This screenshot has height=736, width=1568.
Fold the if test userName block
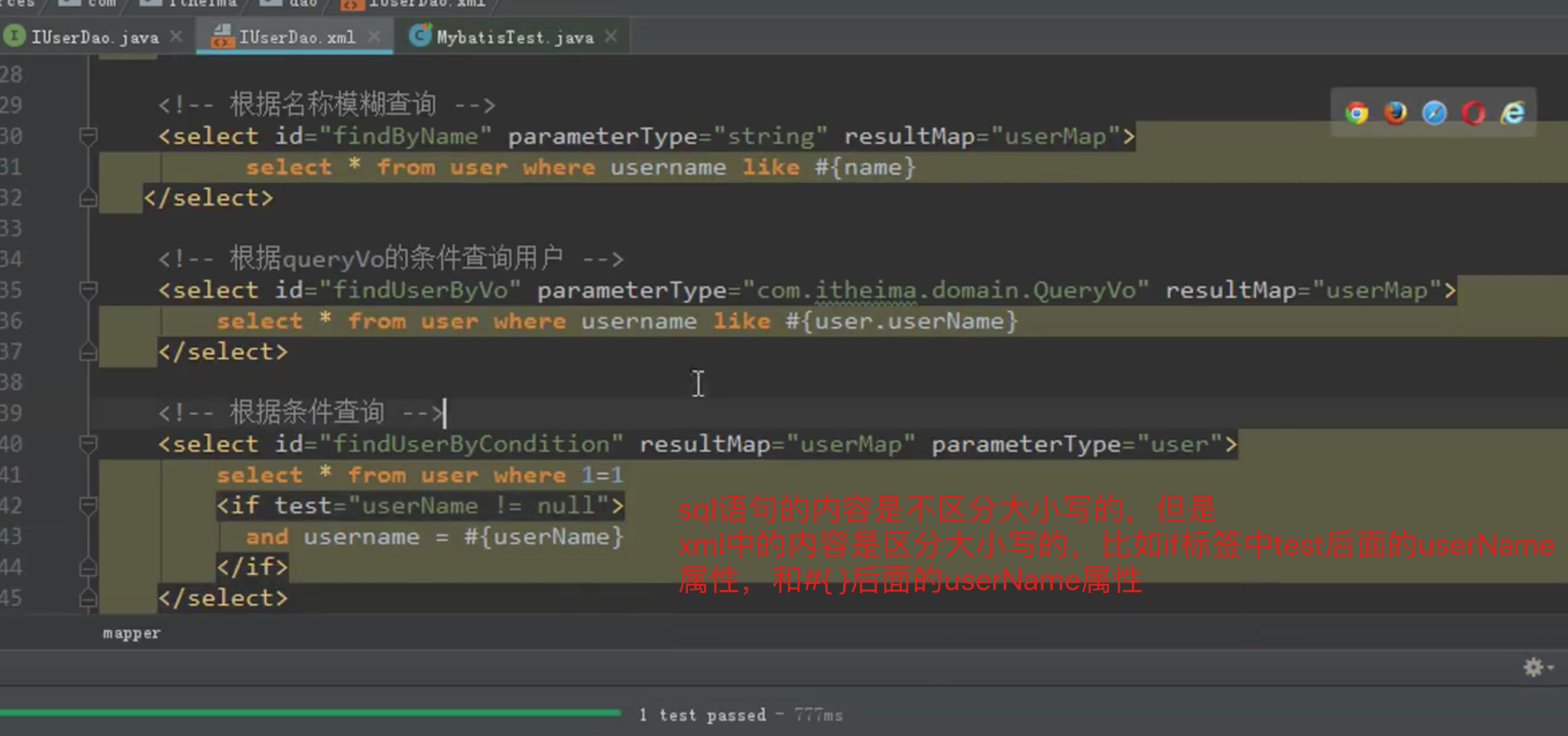click(88, 506)
